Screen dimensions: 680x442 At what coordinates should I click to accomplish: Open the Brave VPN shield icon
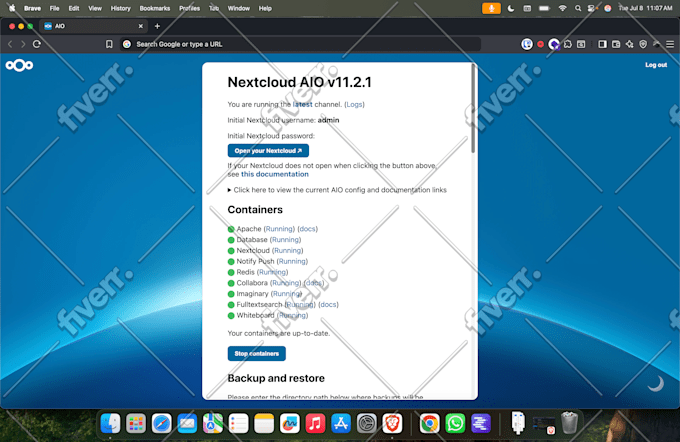tap(643, 44)
